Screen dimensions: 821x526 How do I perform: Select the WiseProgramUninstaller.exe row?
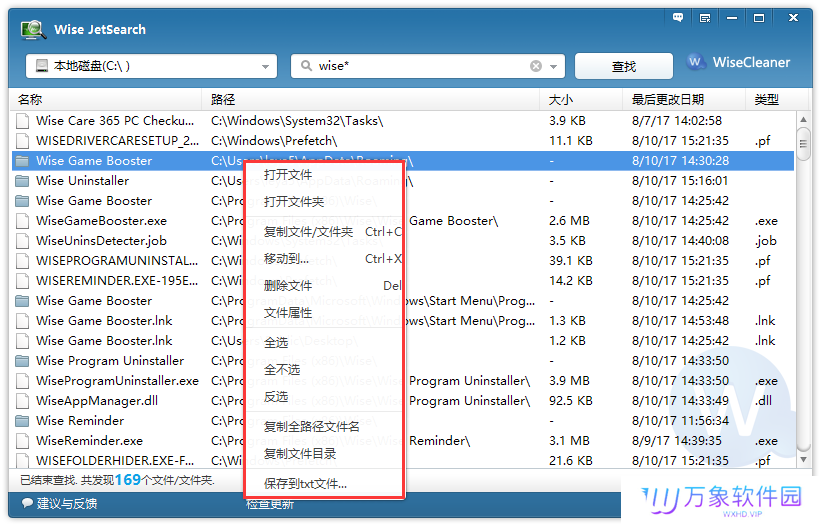tap(403, 381)
